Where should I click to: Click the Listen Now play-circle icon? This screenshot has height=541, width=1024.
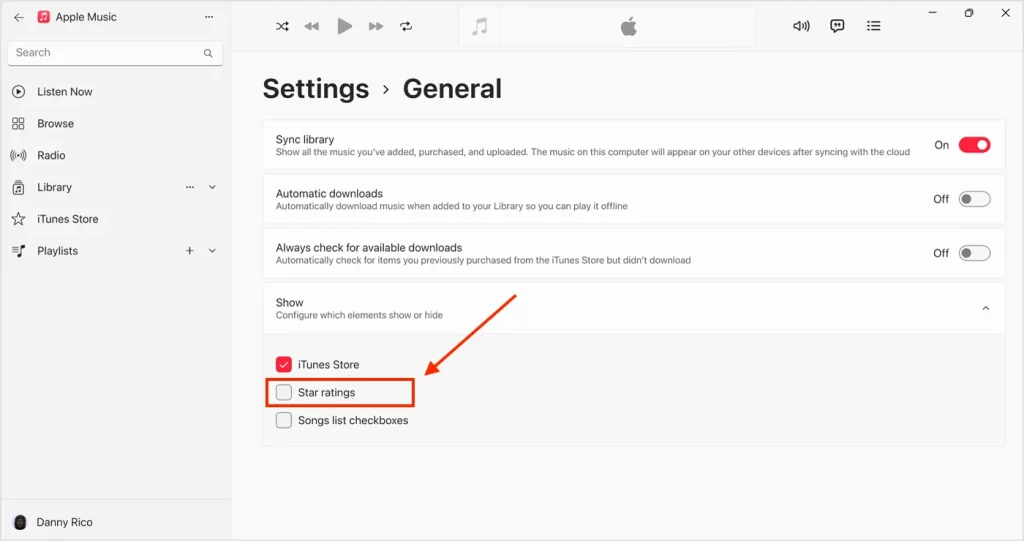coord(18,92)
